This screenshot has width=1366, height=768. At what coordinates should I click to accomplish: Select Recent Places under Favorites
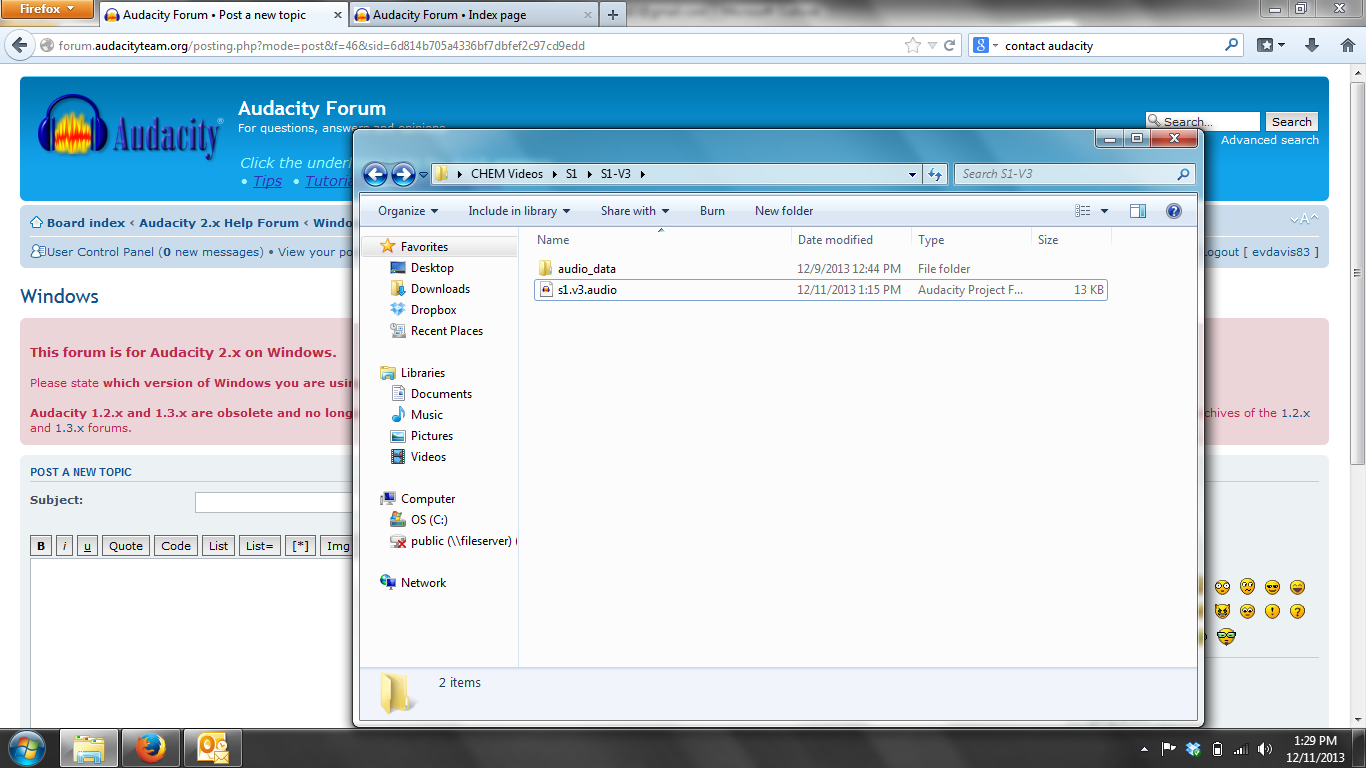pos(446,331)
